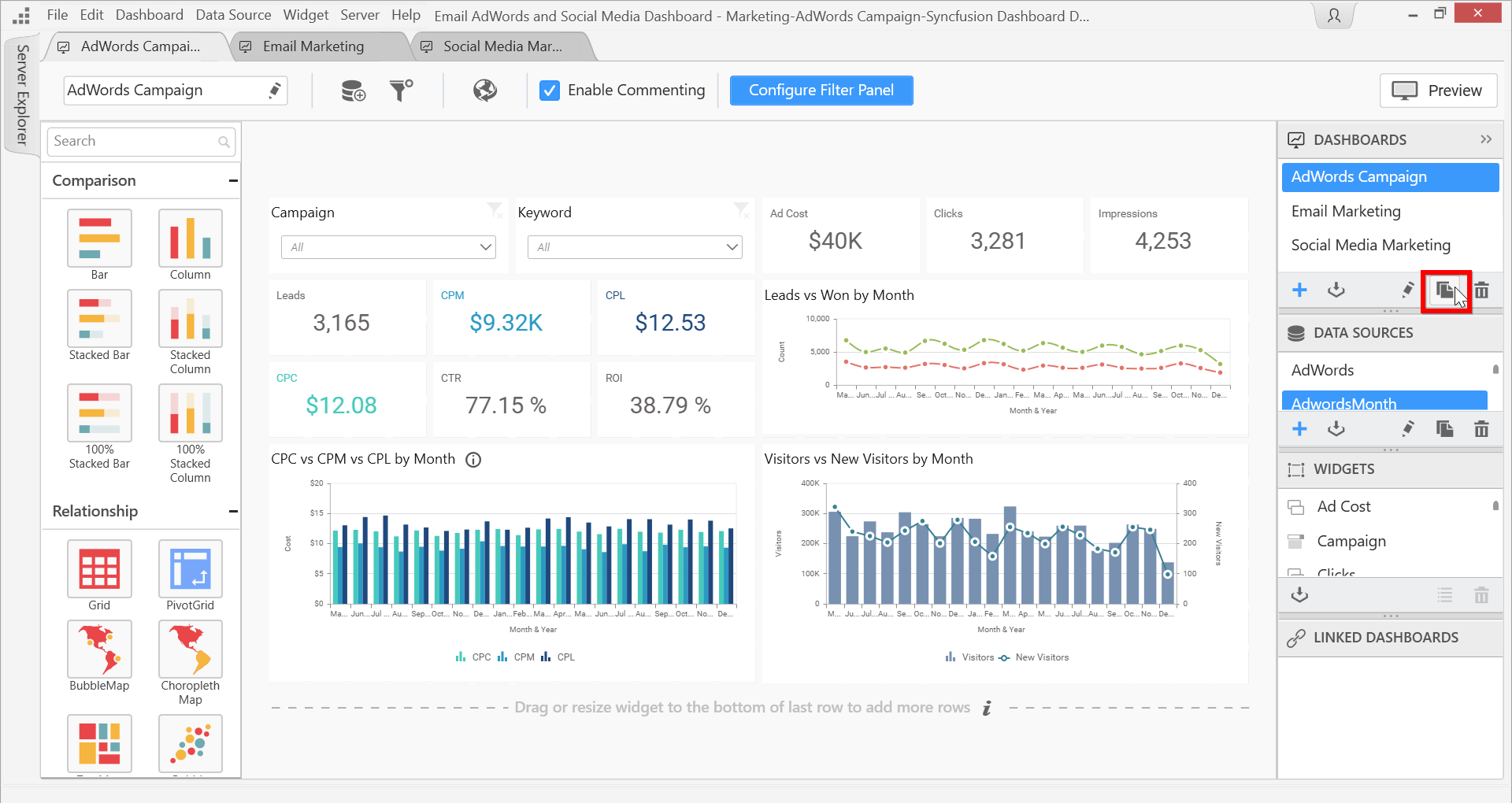Click the Configure Filter Panel button
The image size is (1512, 803).
click(821, 91)
